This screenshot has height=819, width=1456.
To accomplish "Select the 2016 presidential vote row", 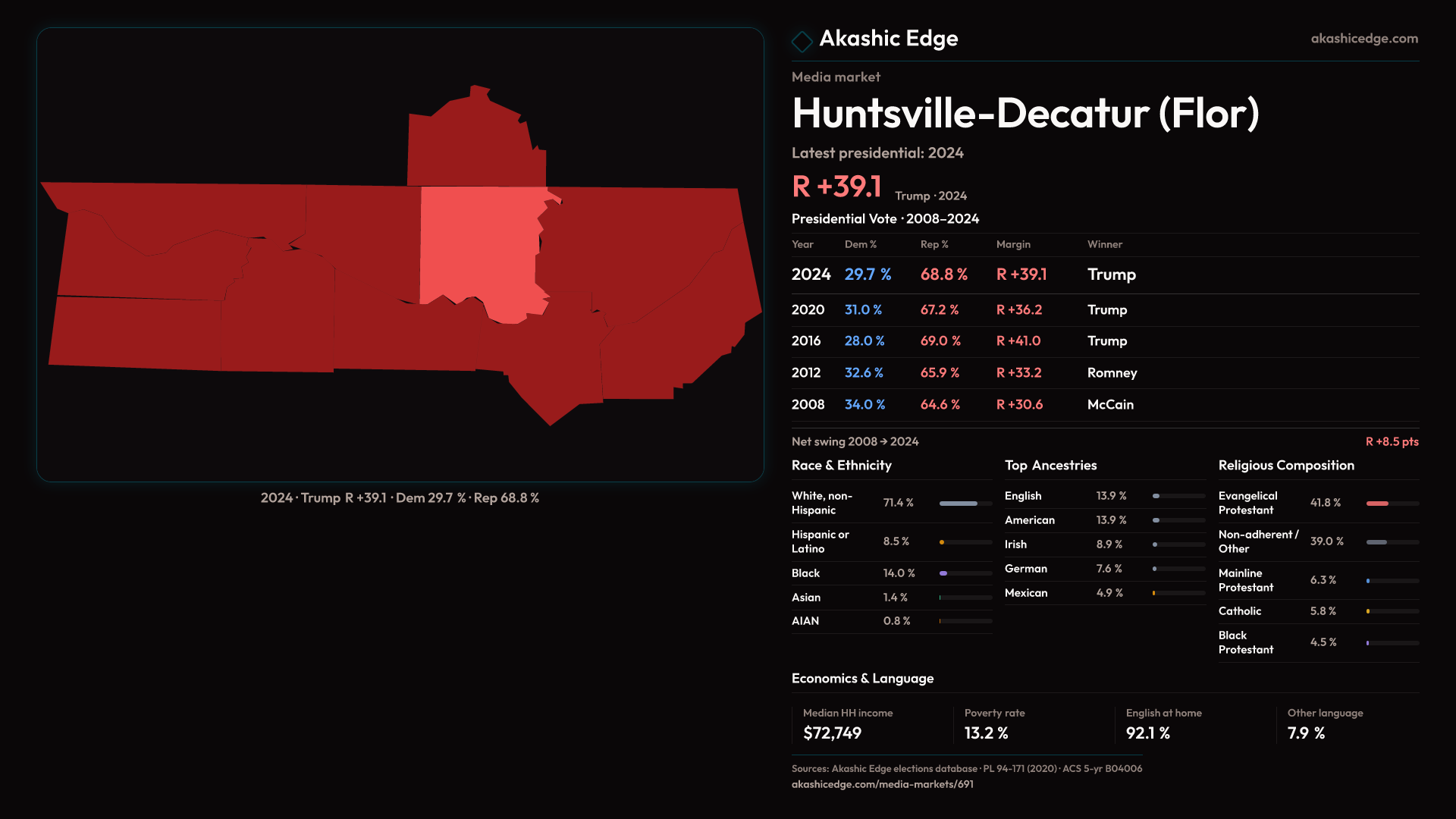I will coord(1104,341).
